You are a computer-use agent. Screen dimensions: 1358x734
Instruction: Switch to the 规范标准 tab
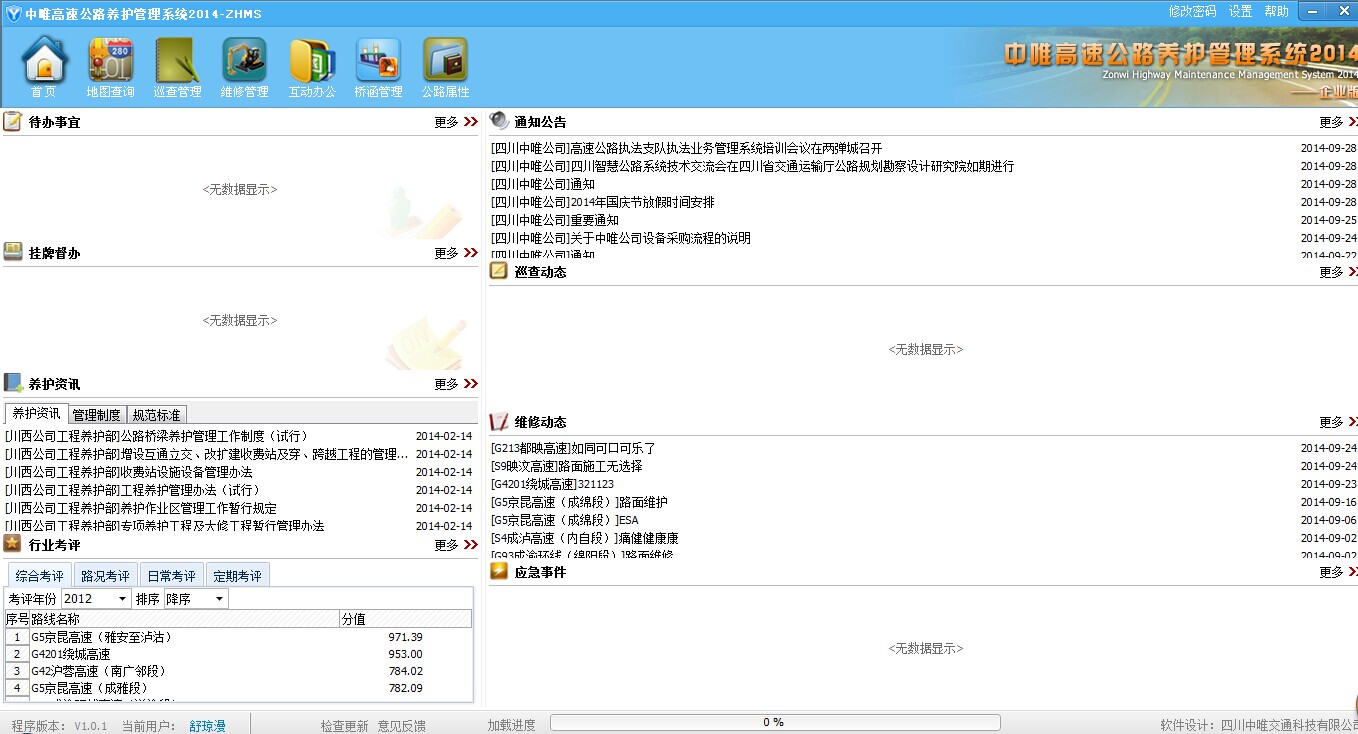pyautogui.click(x=157, y=415)
